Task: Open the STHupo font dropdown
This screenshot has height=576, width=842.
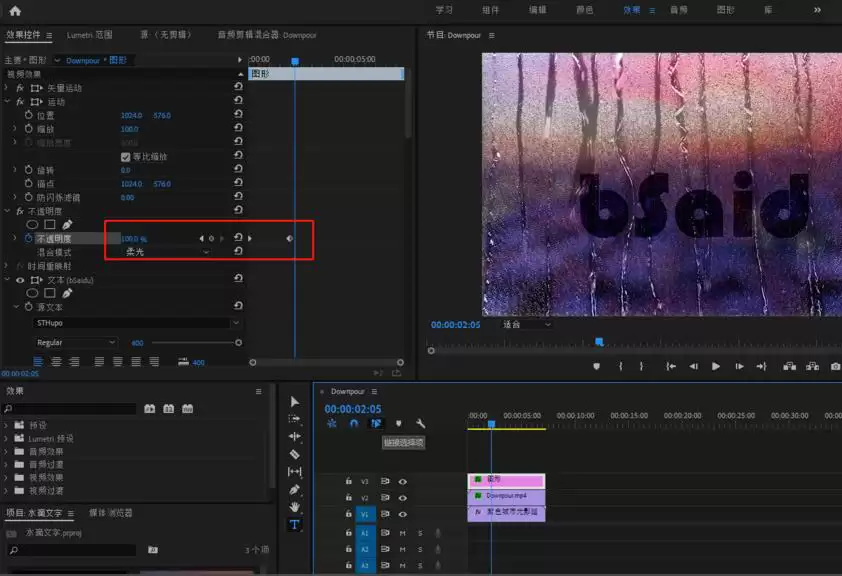Action: click(138, 323)
